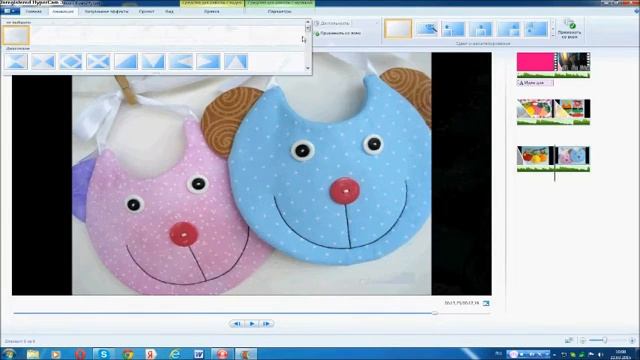The width and height of the screenshot is (640, 360).
Task: Select the pink title clip in storyboard
Action: 535,62
